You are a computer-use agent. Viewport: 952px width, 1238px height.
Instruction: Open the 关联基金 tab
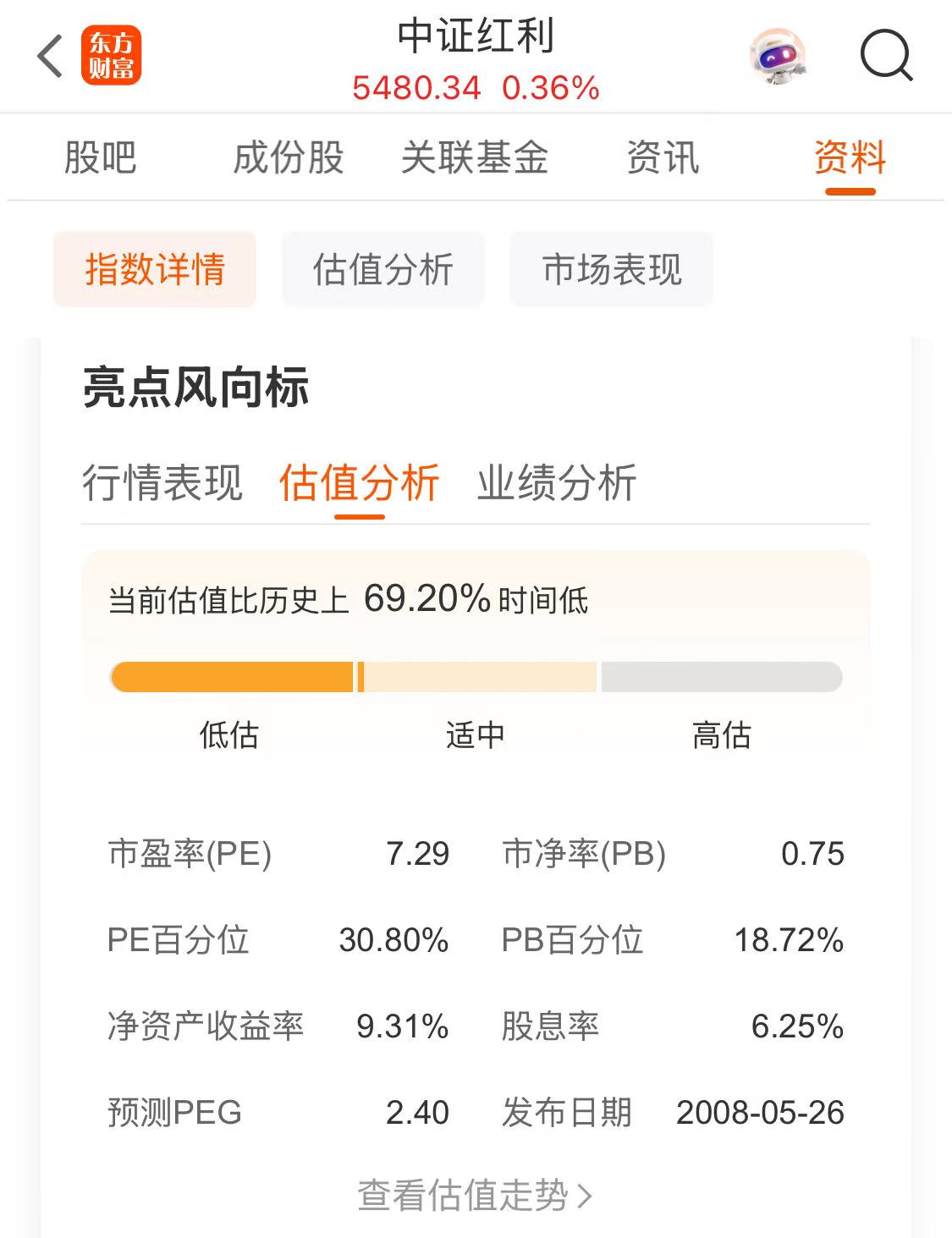(475, 157)
